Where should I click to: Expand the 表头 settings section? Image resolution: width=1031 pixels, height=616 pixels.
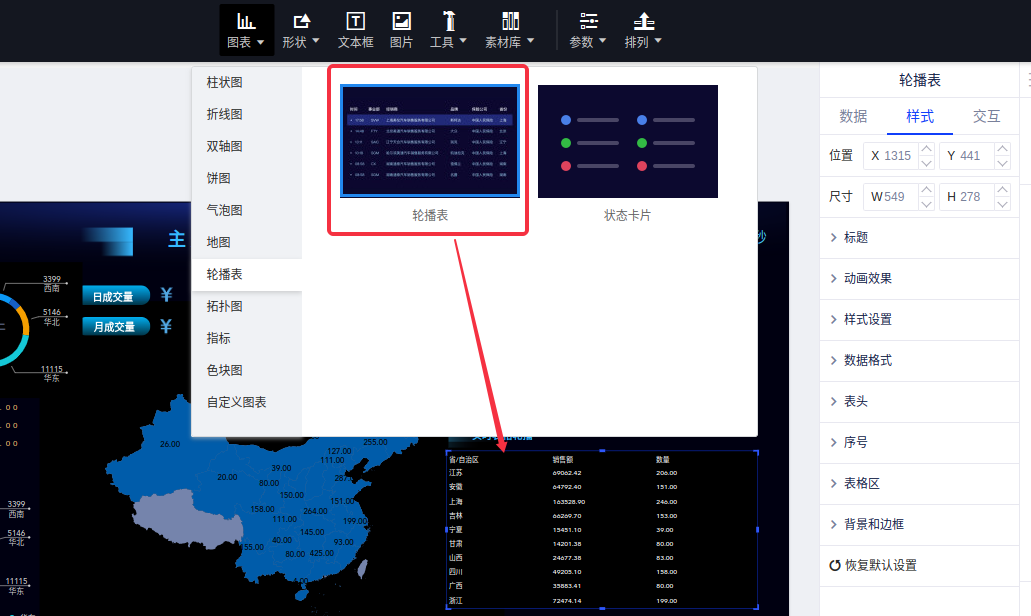click(x=855, y=401)
